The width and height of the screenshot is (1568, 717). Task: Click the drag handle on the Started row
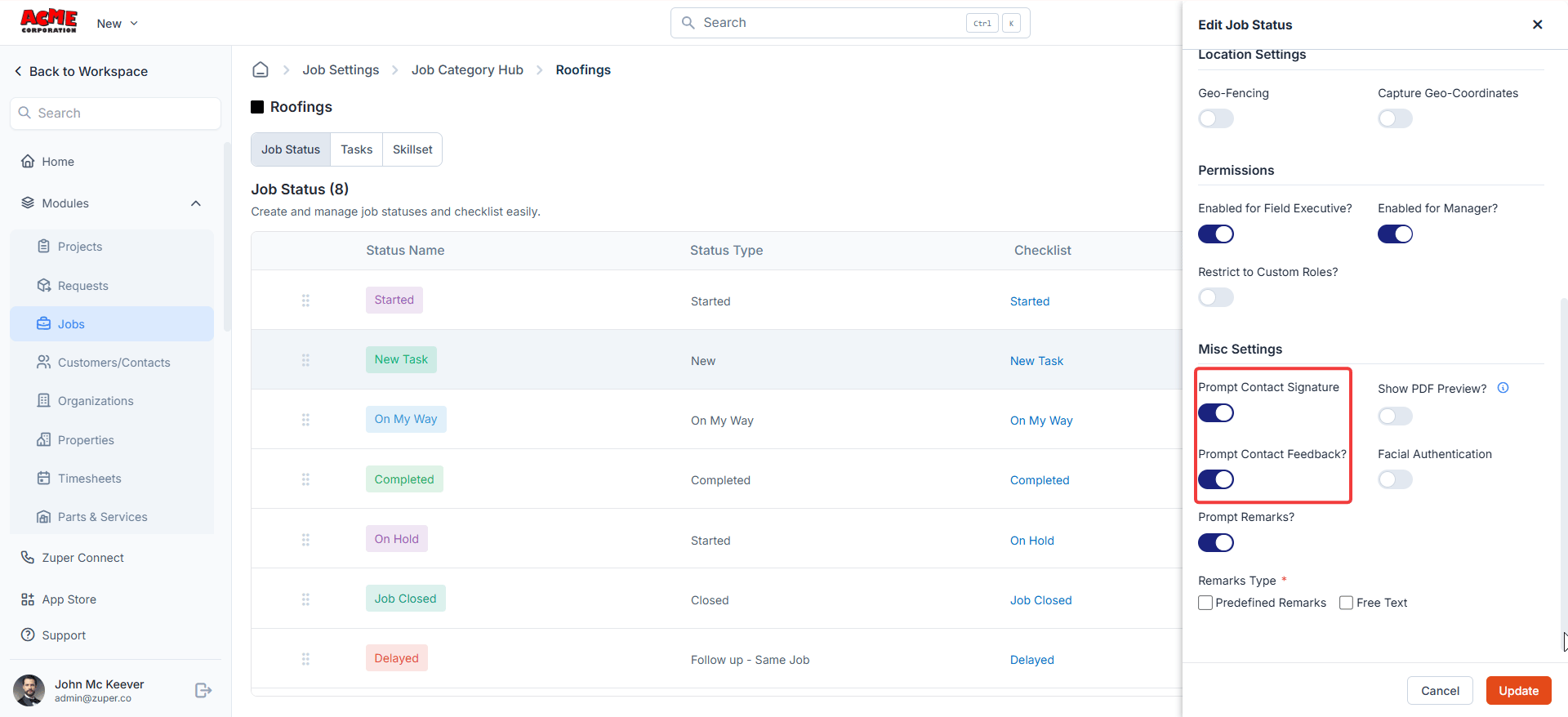tap(305, 301)
